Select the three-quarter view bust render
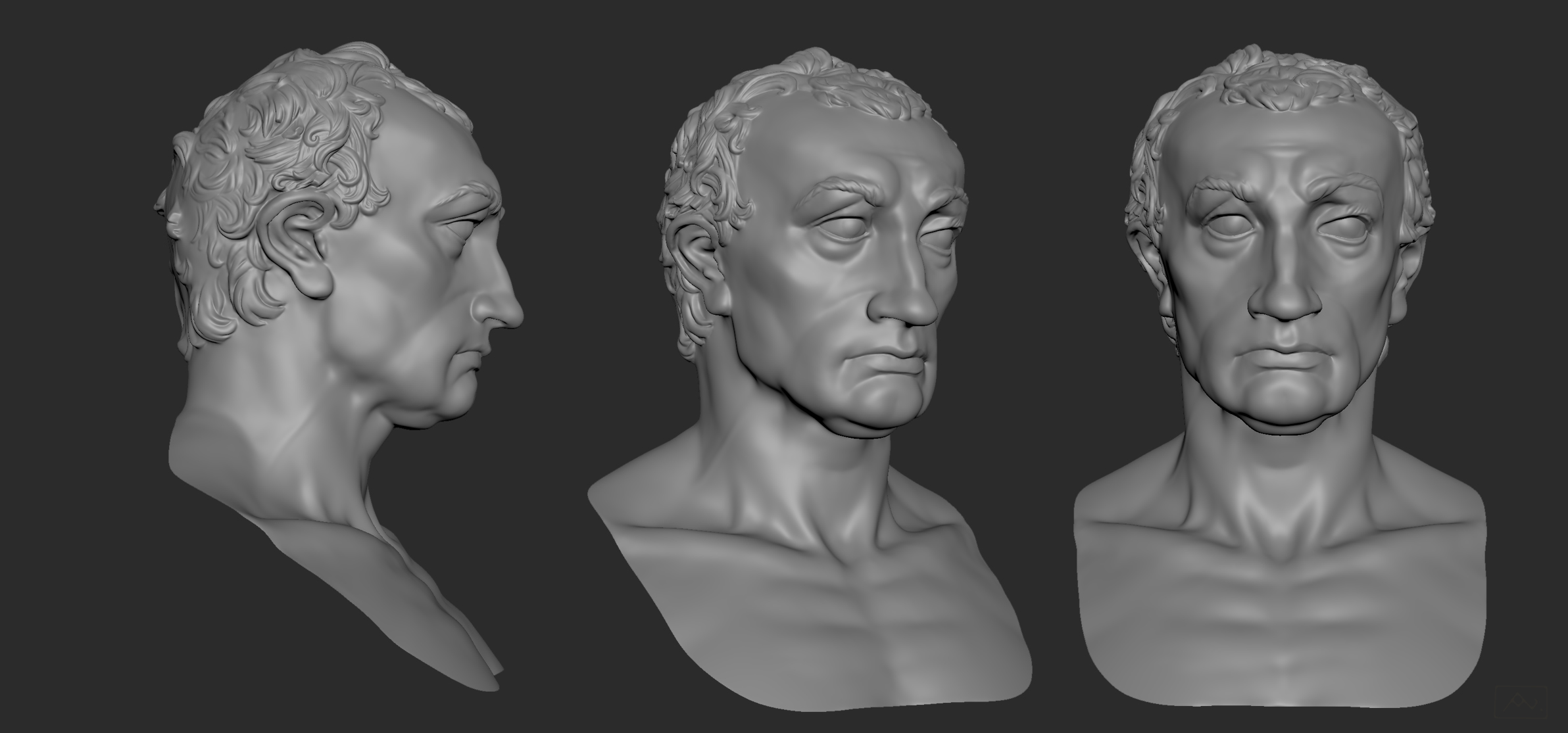The image size is (1568, 733). [x=810, y=379]
